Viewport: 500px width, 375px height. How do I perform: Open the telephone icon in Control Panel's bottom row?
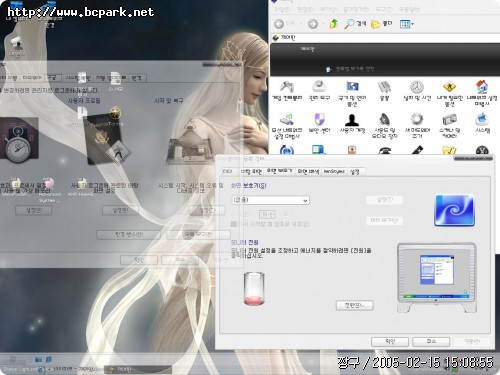(384, 151)
